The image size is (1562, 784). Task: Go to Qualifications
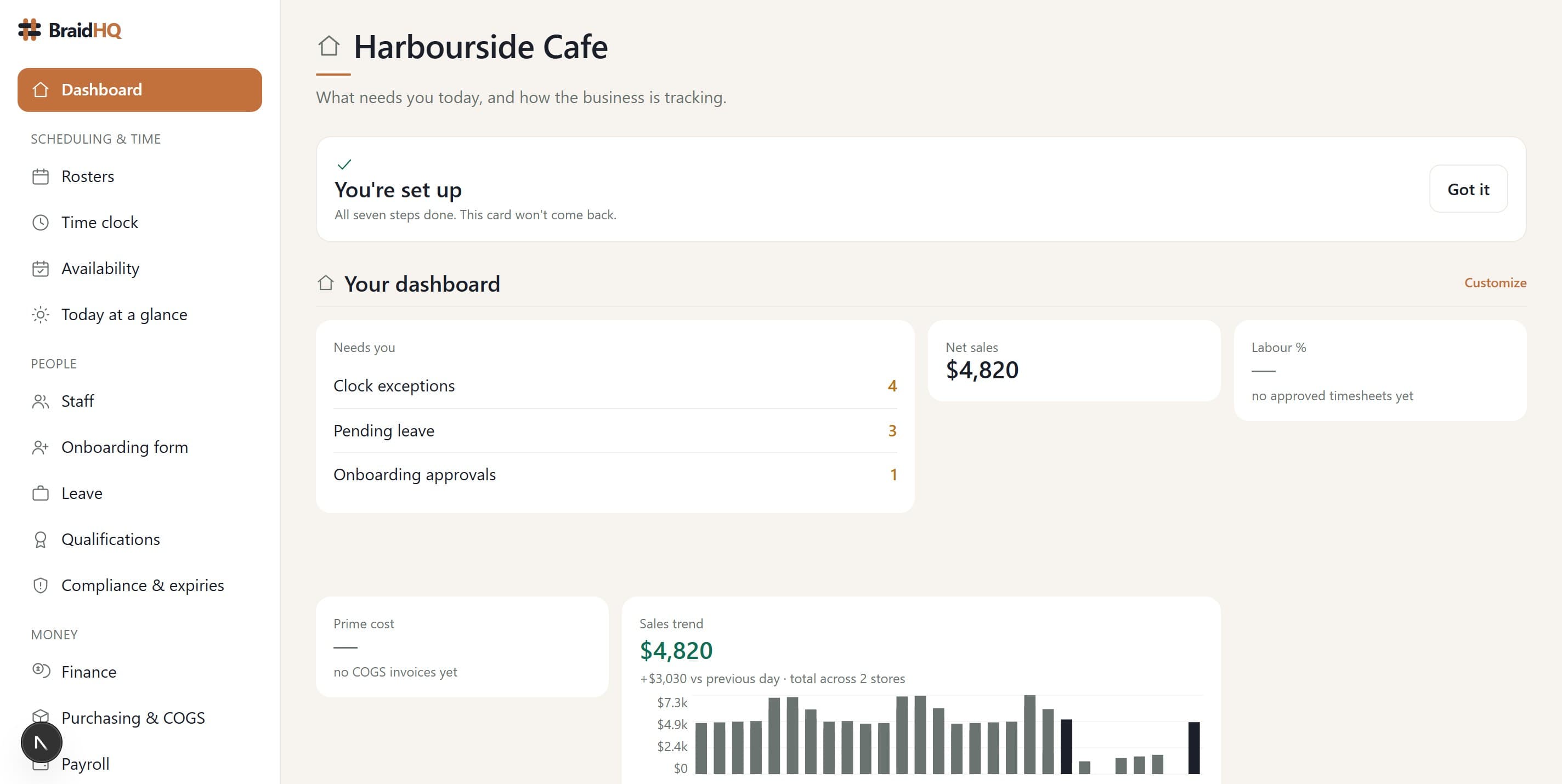139,539
